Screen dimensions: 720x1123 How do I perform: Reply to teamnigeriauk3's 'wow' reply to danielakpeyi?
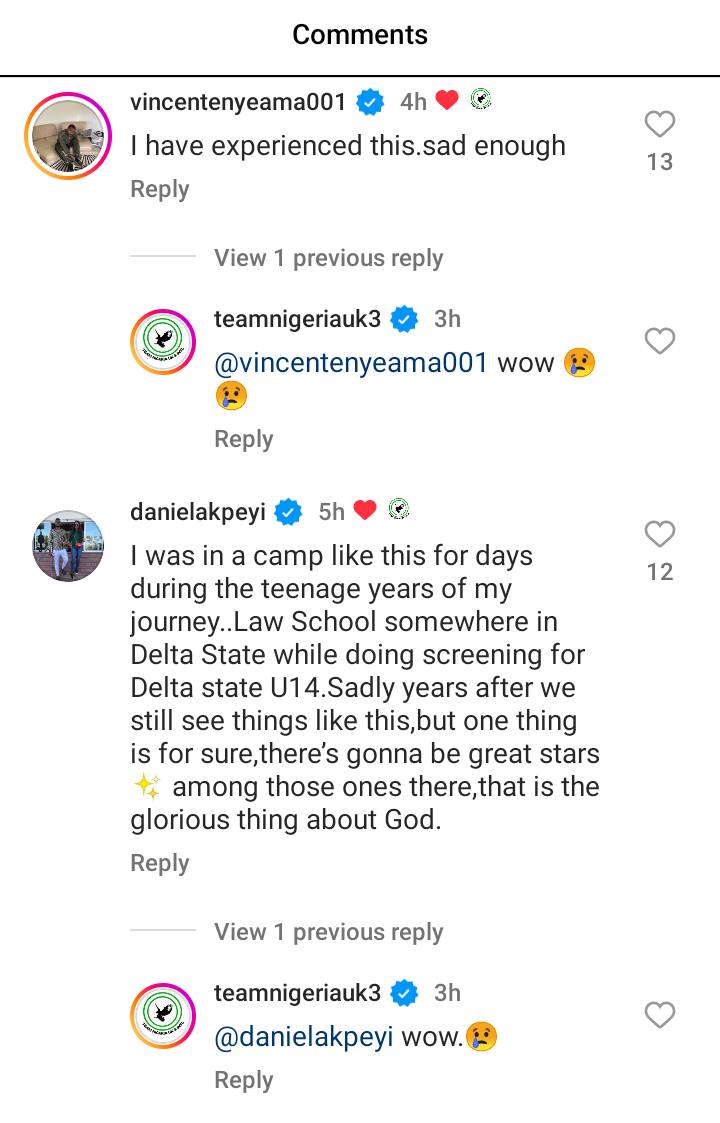tap(244, 1080)
